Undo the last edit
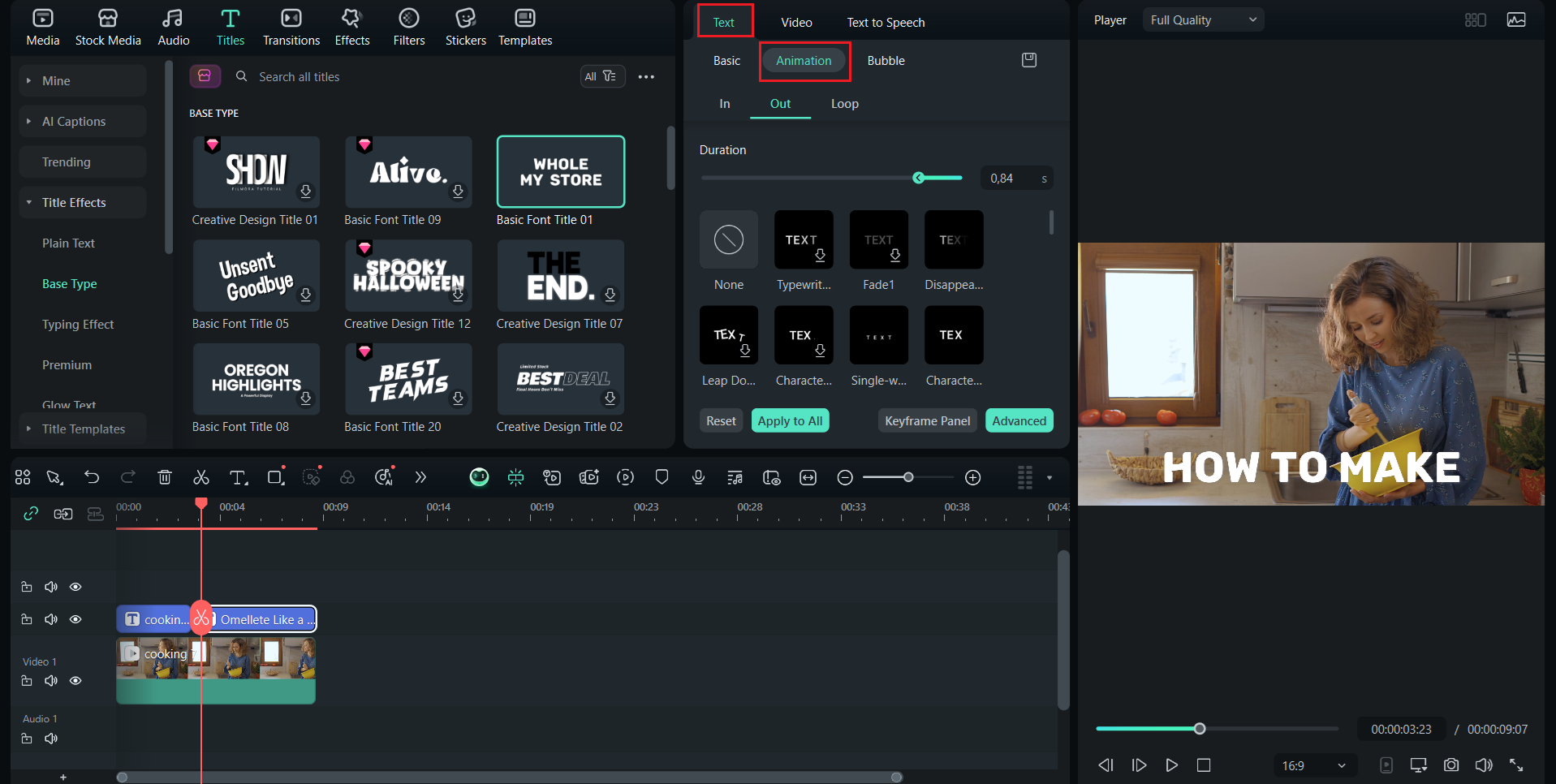The width and height of the screenshot is (1556, 784). pos(91,477)
